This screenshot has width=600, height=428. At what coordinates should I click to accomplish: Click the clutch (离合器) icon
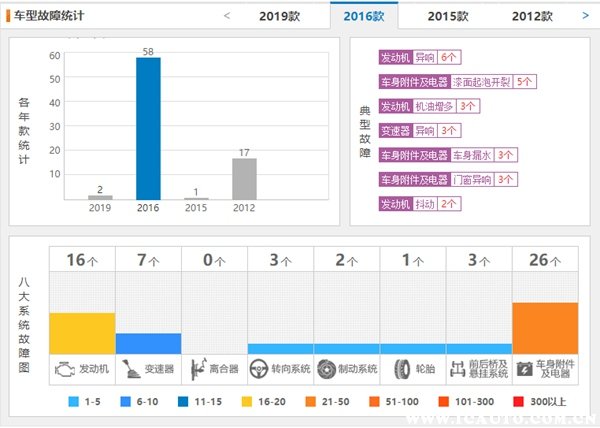(197, 368)
